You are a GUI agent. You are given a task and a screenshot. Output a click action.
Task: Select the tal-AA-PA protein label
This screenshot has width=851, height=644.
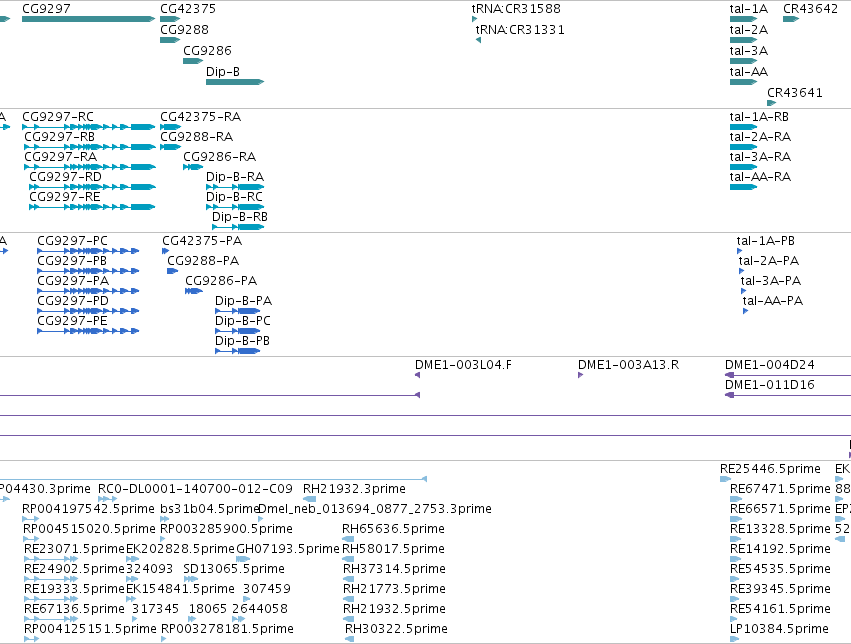click(773, 301)
